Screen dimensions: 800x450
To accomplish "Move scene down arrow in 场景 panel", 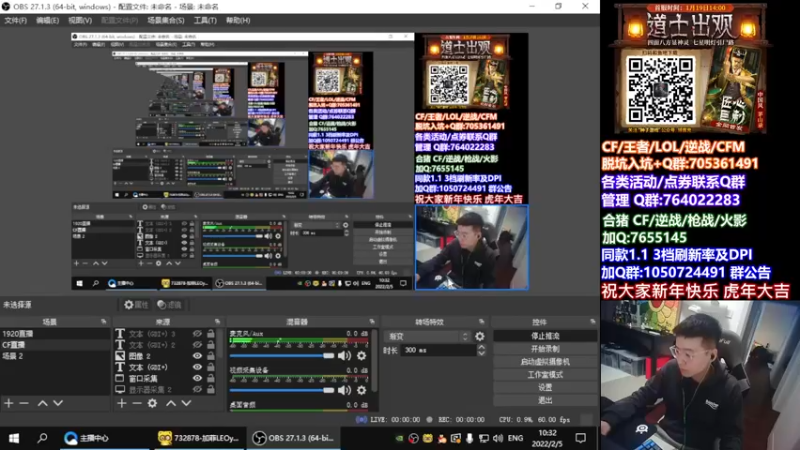I will pyautogui.click(x=58, y=403).
